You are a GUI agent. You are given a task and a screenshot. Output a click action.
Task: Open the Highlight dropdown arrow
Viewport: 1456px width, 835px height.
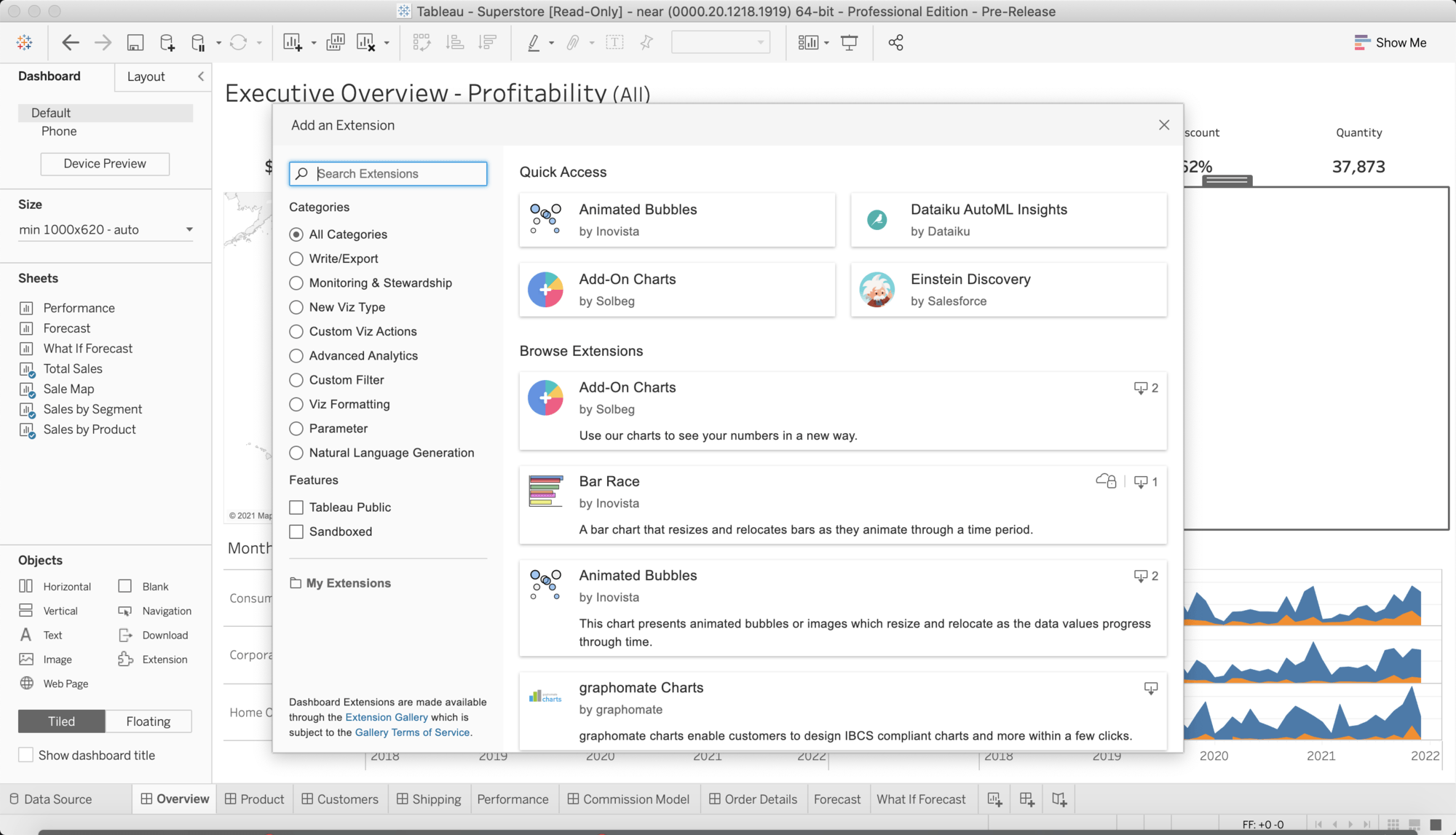point(551,43)
